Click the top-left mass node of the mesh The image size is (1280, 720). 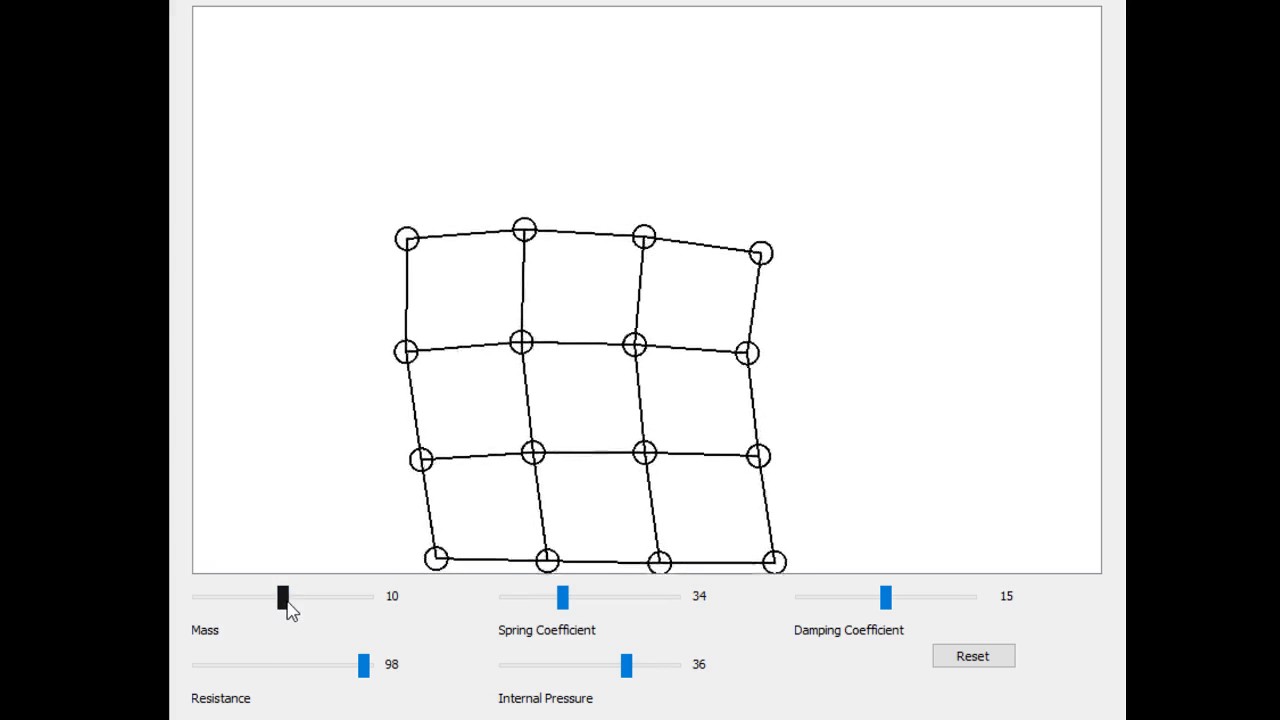407,239
